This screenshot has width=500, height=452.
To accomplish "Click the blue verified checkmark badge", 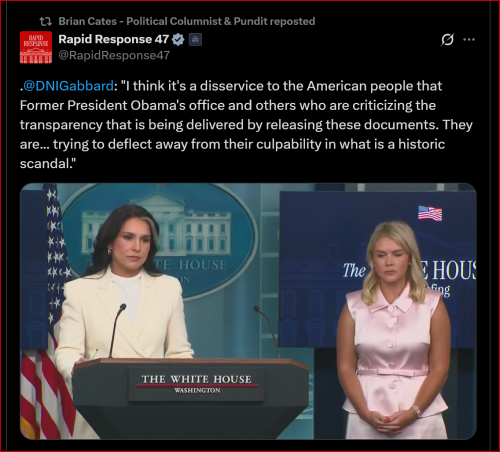I will point(178,40).
